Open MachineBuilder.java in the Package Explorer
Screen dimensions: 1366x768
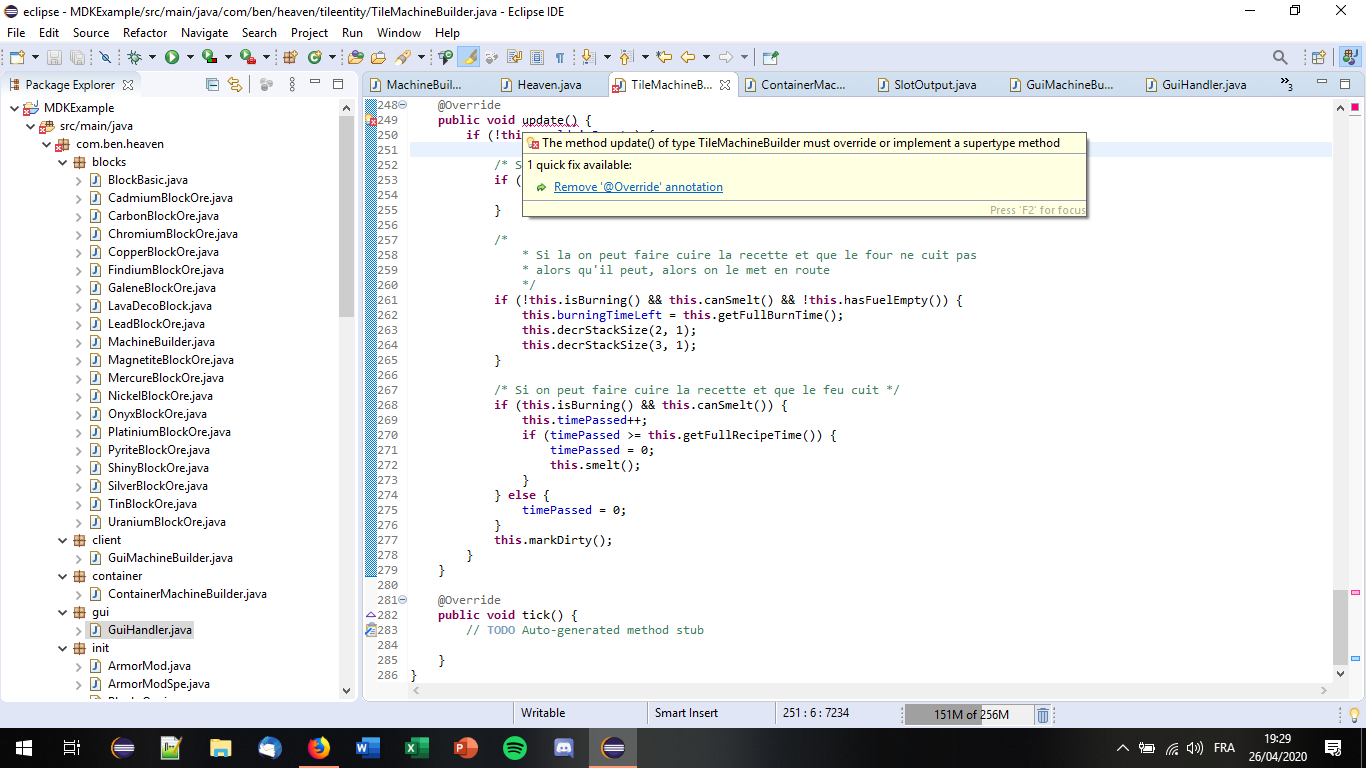160,342
